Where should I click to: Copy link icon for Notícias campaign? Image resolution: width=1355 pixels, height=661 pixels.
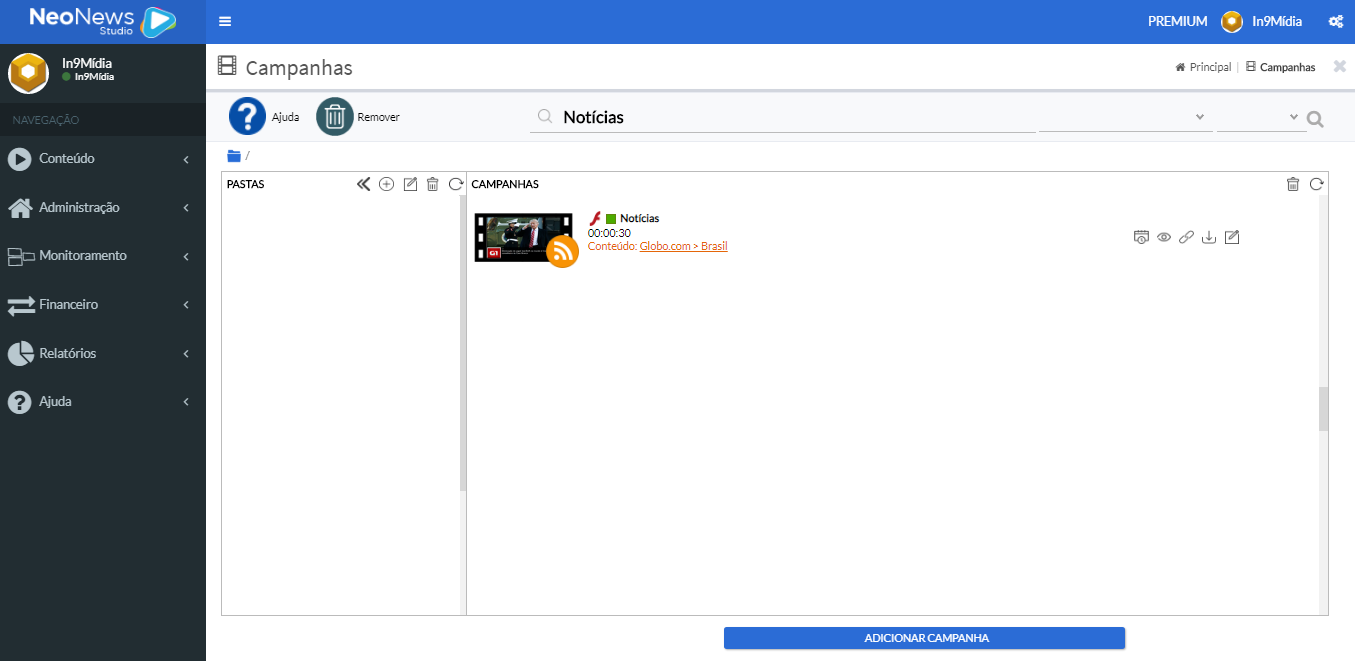pos(1186,237)
